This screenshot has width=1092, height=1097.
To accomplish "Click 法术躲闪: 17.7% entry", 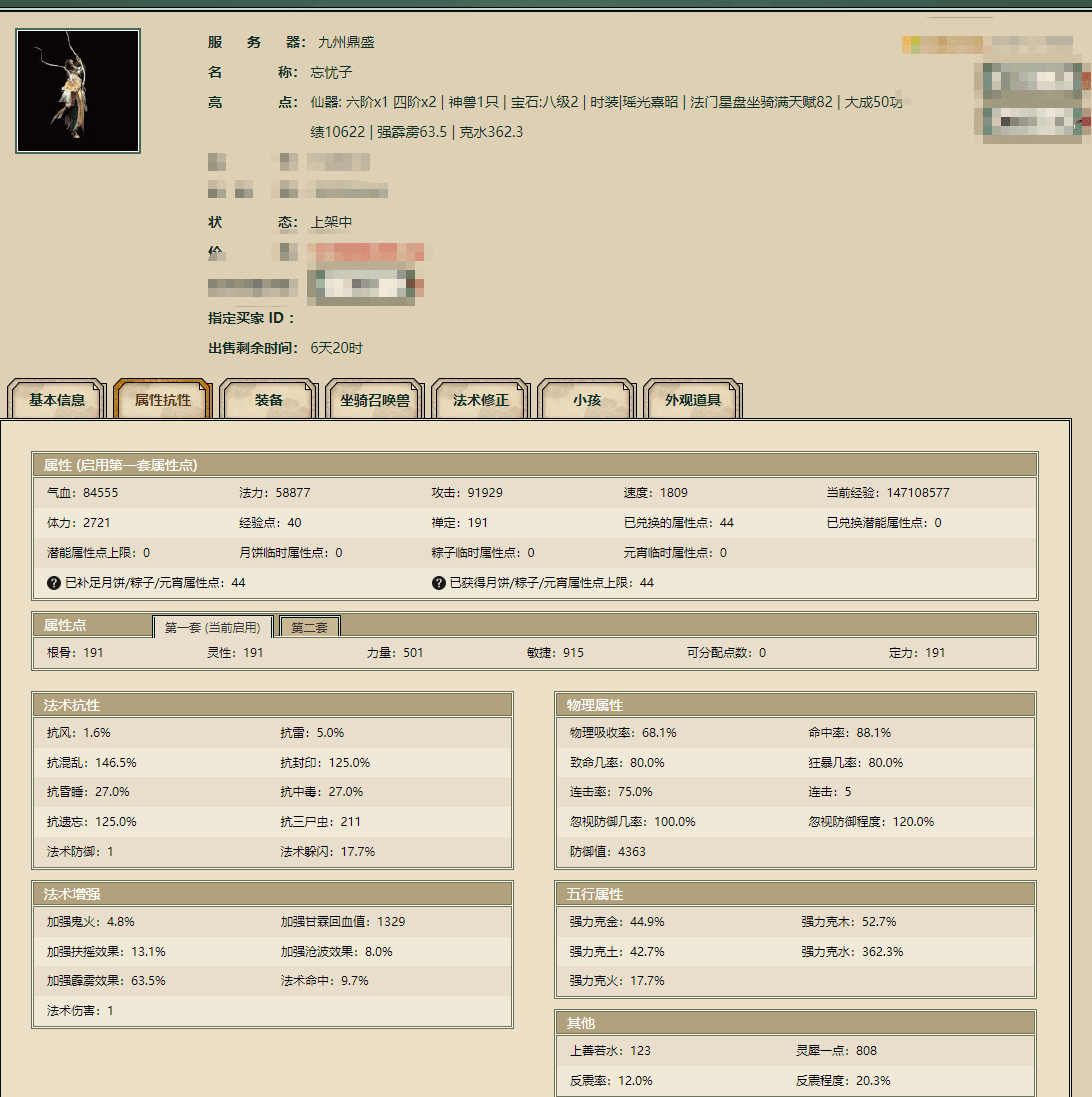I will (327, 851).
